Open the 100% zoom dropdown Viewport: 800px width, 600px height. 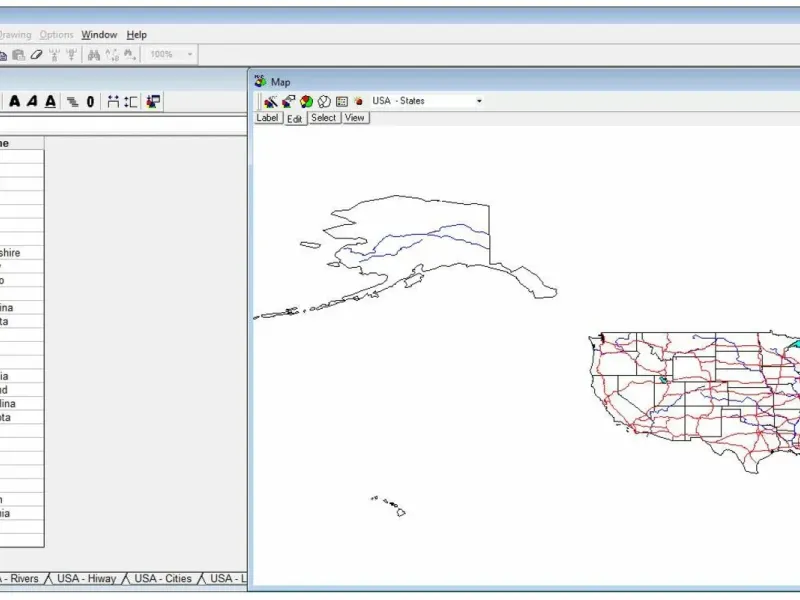(190, 55)
